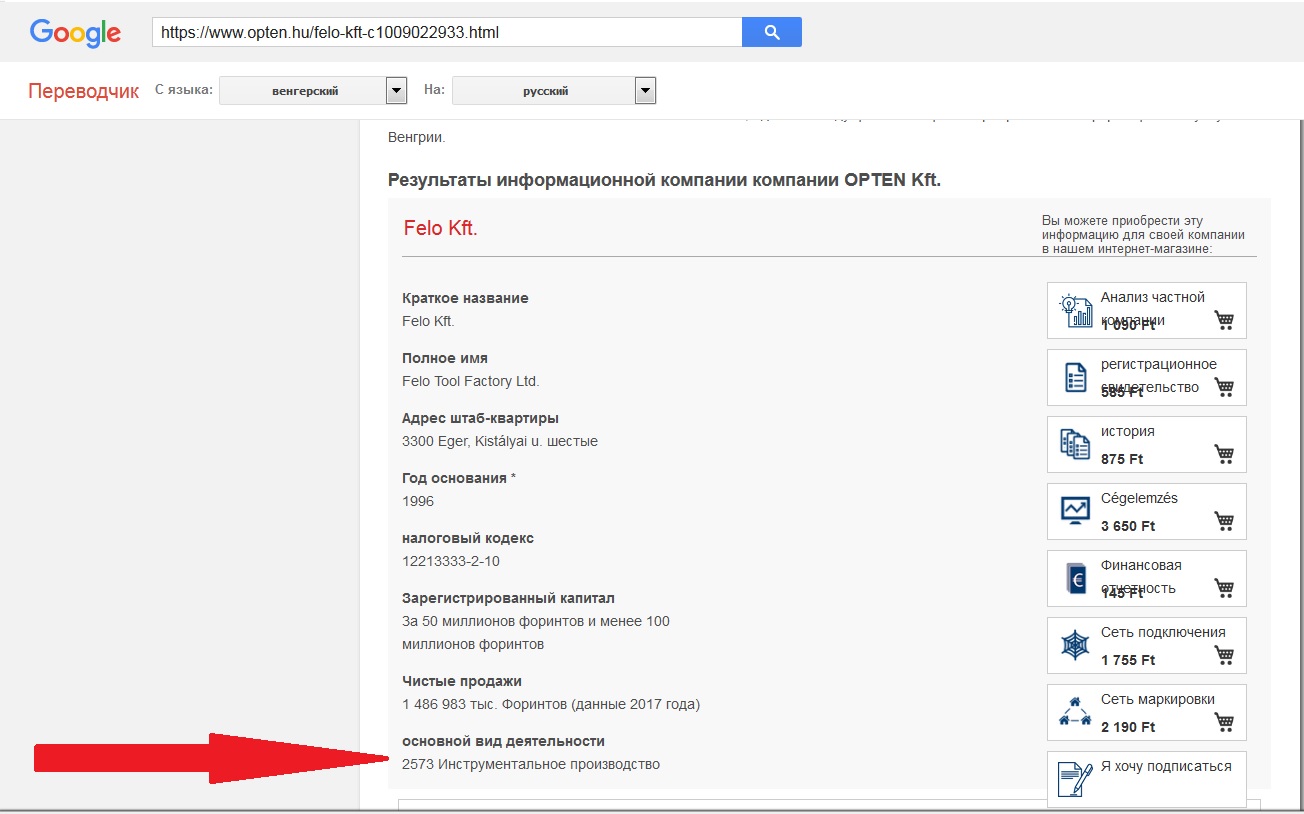Add Финансовая отчетность to cart
Image resolution: width=1304 pixels, height=814 pixels.
(1224, 588)
